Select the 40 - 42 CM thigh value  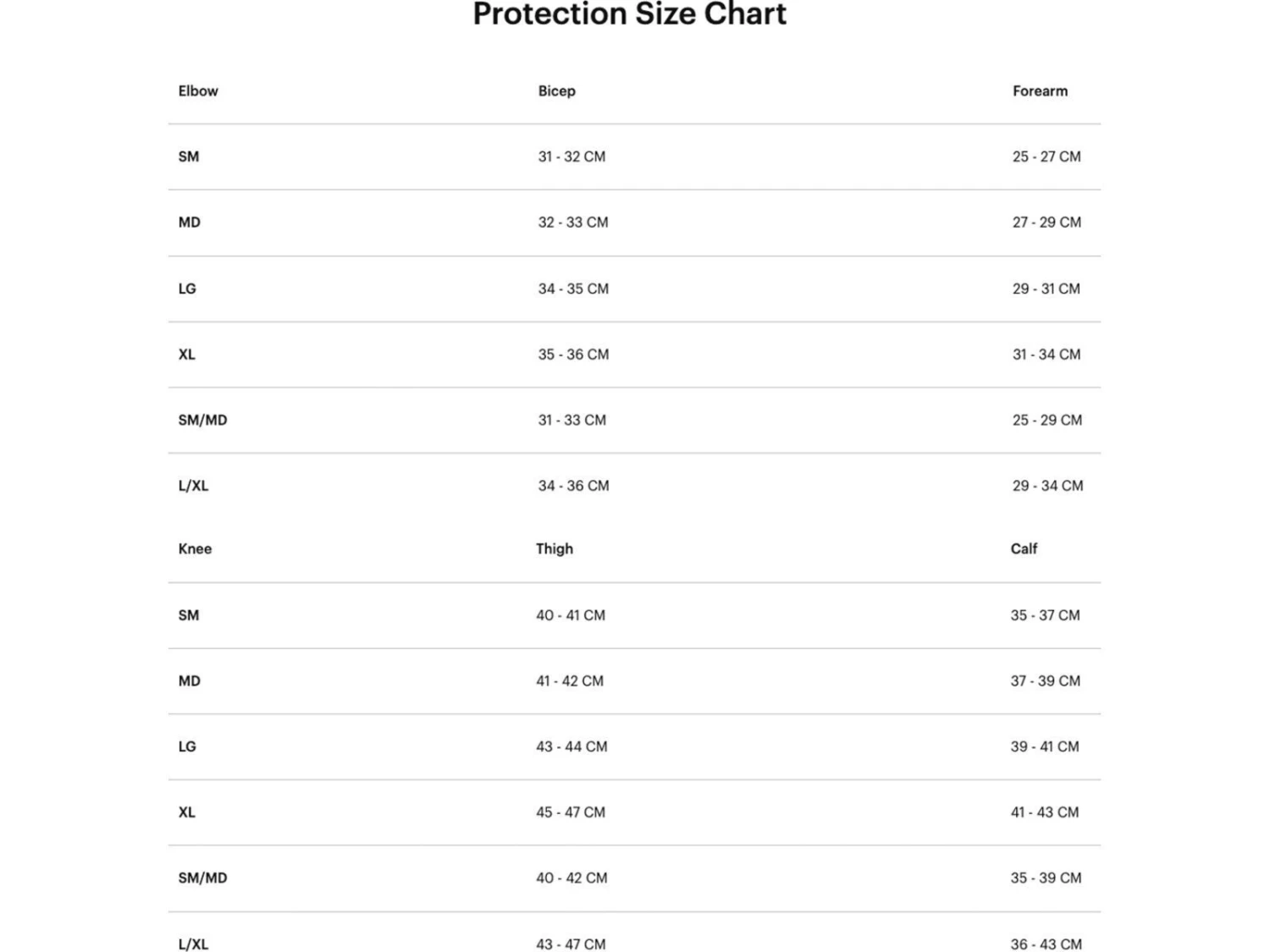(571, 878)
